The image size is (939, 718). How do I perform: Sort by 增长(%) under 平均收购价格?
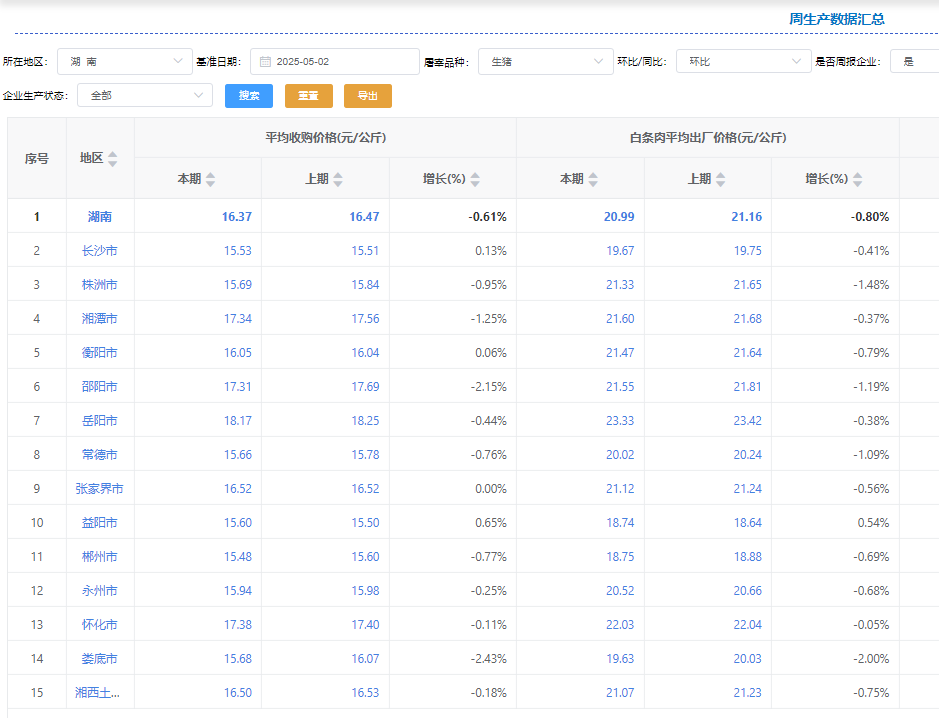475,179
